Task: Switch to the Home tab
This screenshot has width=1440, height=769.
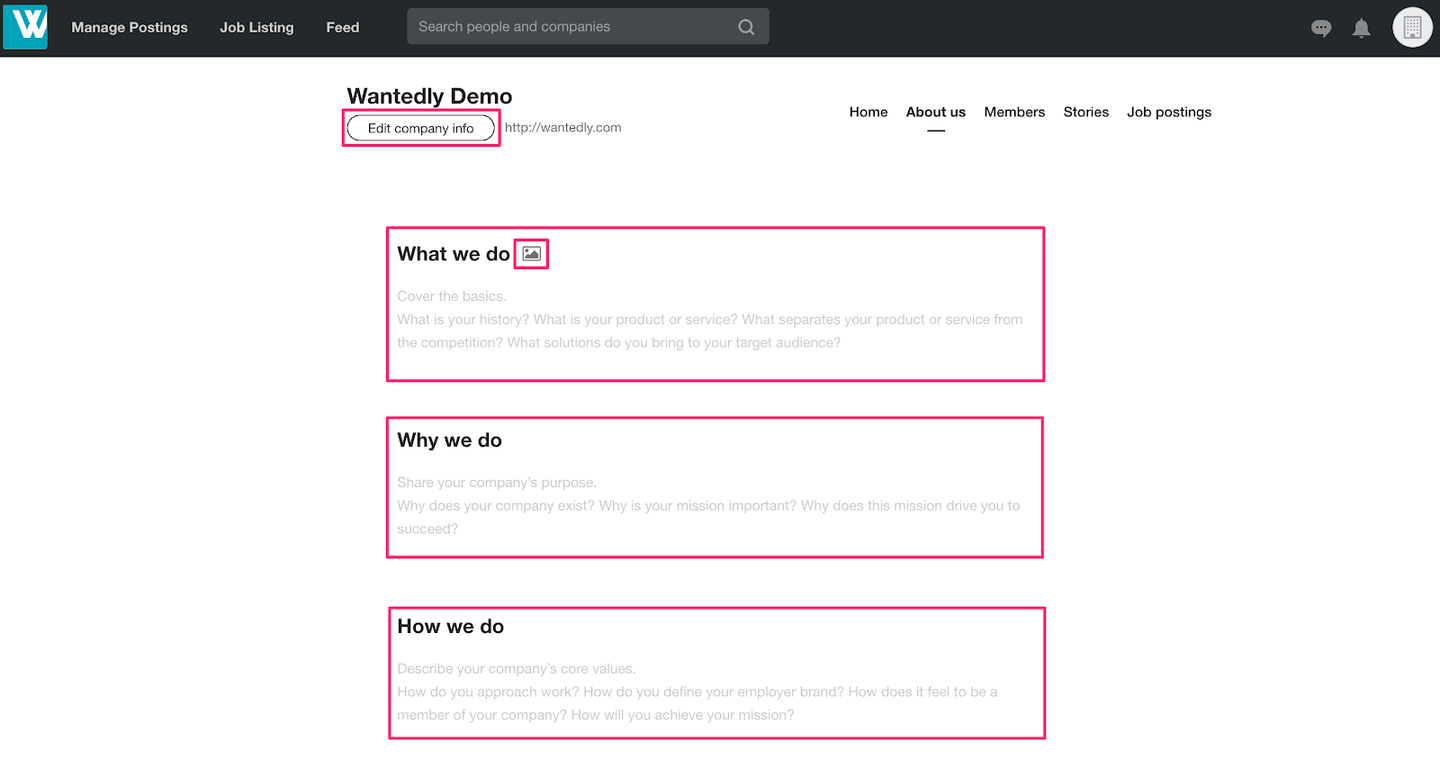Action: (x=868, y=112)
